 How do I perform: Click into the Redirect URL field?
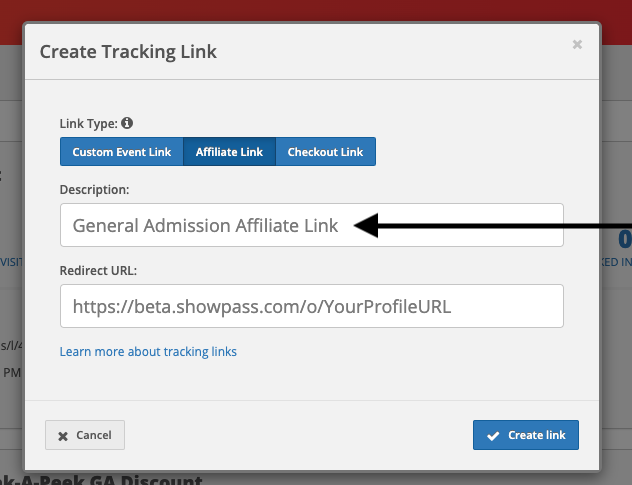pos(312,306)
